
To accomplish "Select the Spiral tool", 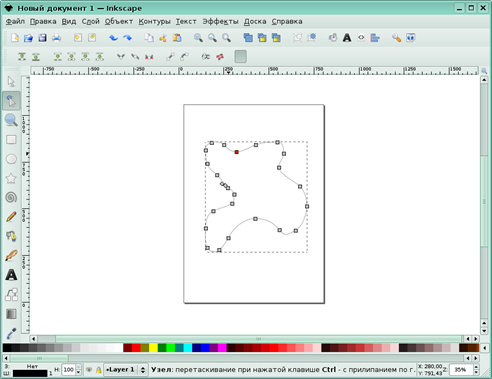I will (11, 197).
